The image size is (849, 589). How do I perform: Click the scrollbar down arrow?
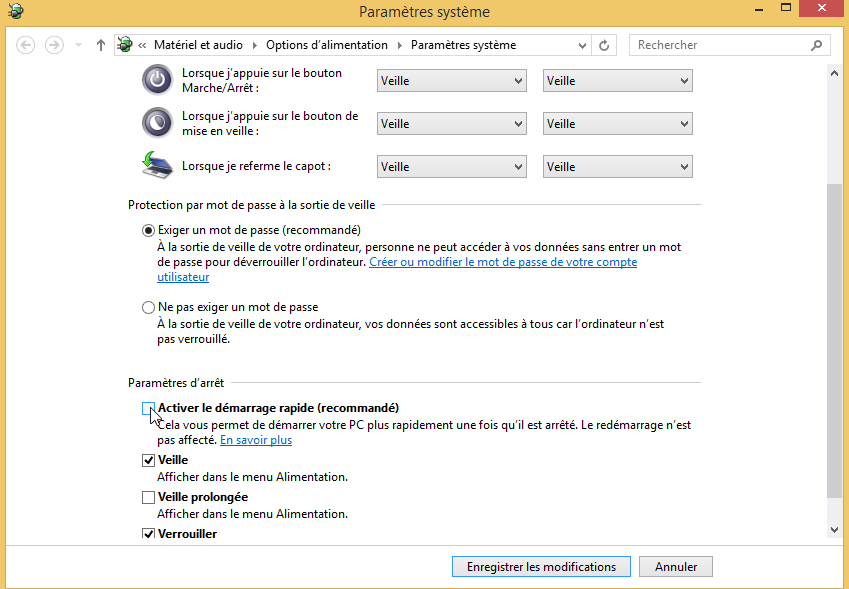coord(834,530)
